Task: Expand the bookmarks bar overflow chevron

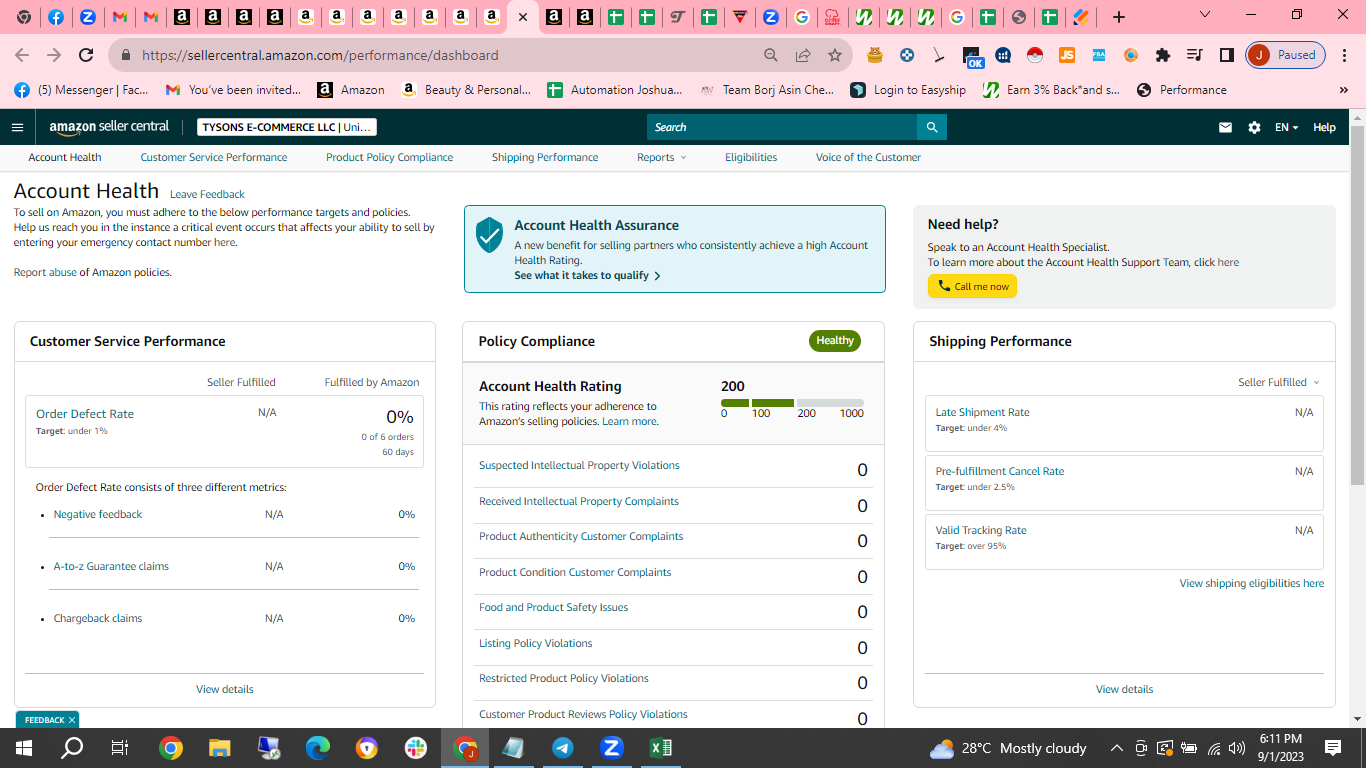Action: pyautogui.click(x=1343, y=90)
